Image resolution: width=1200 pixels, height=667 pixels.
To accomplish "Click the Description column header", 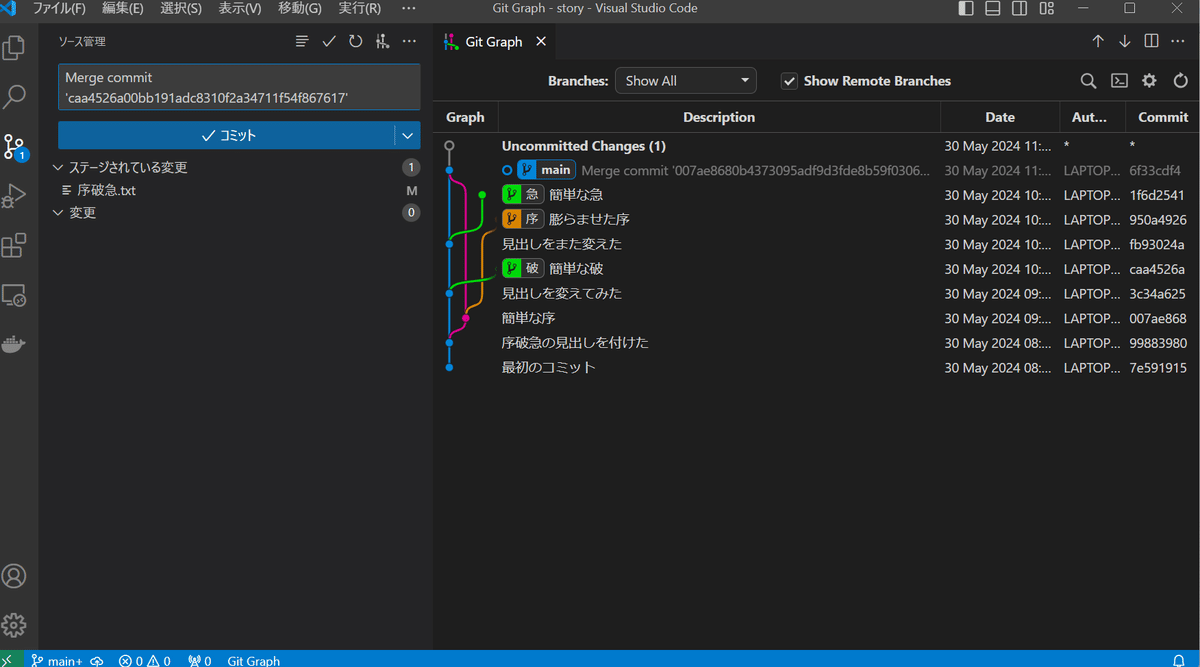I will 718,117.
